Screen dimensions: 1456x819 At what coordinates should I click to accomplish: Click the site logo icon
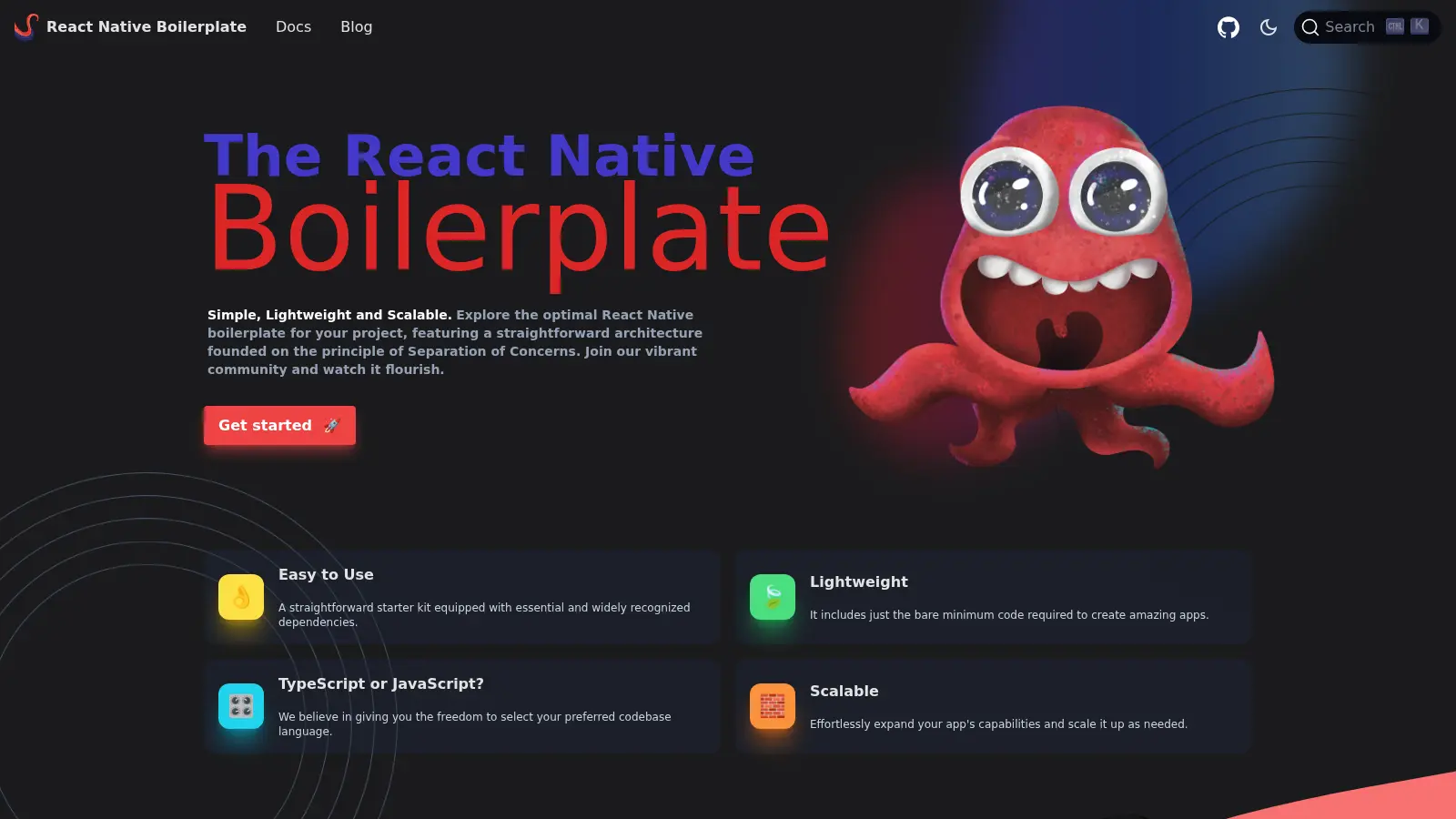pos(26,26)
